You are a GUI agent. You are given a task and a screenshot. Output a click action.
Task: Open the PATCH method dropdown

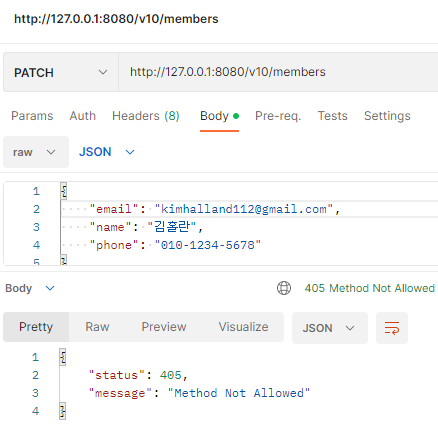click(61, 72)
